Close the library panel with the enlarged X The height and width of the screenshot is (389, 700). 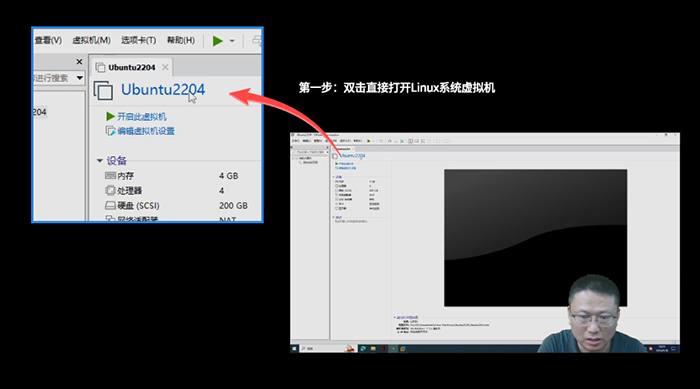79,62
